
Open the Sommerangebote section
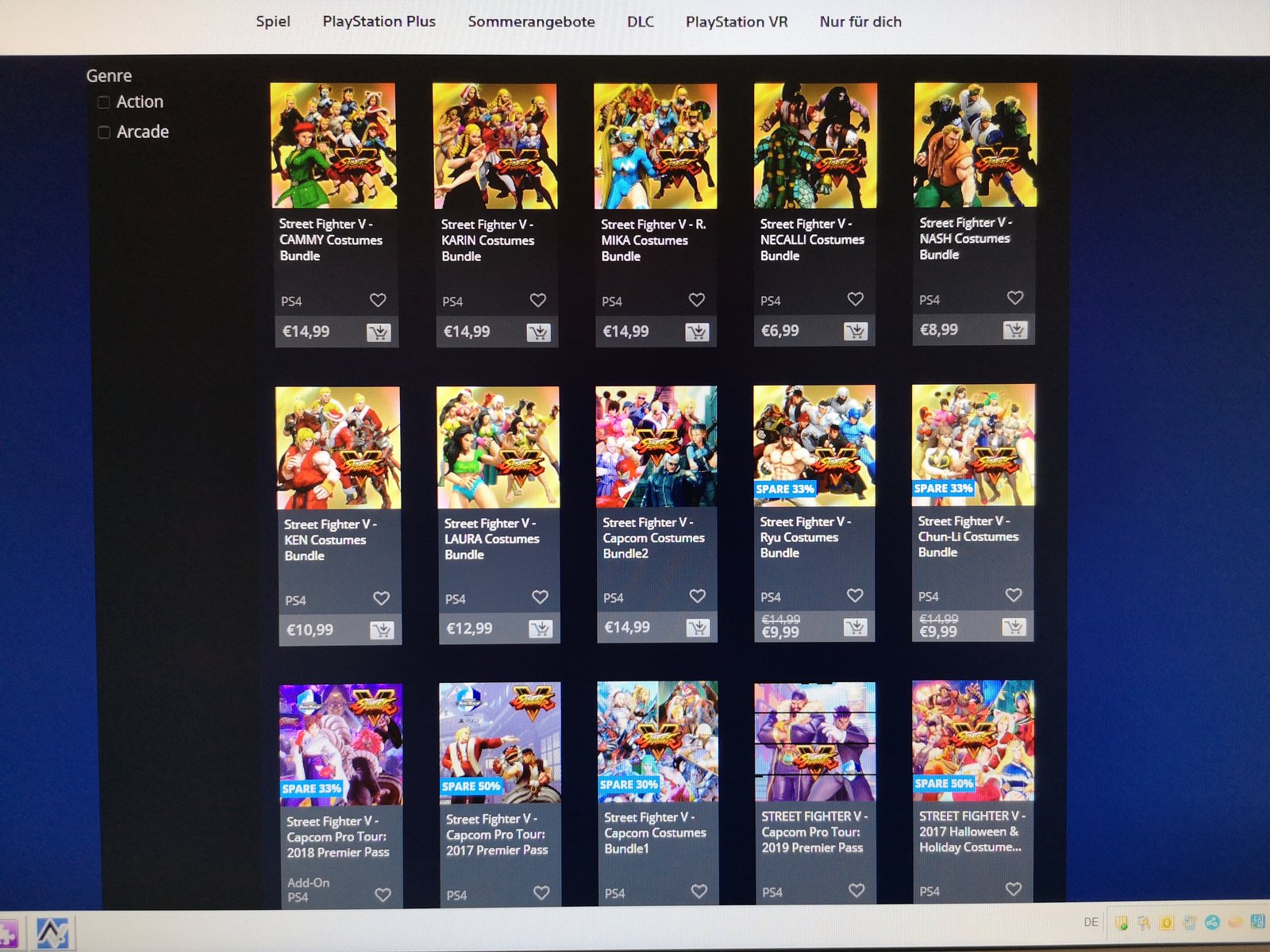tap(531, 22)
